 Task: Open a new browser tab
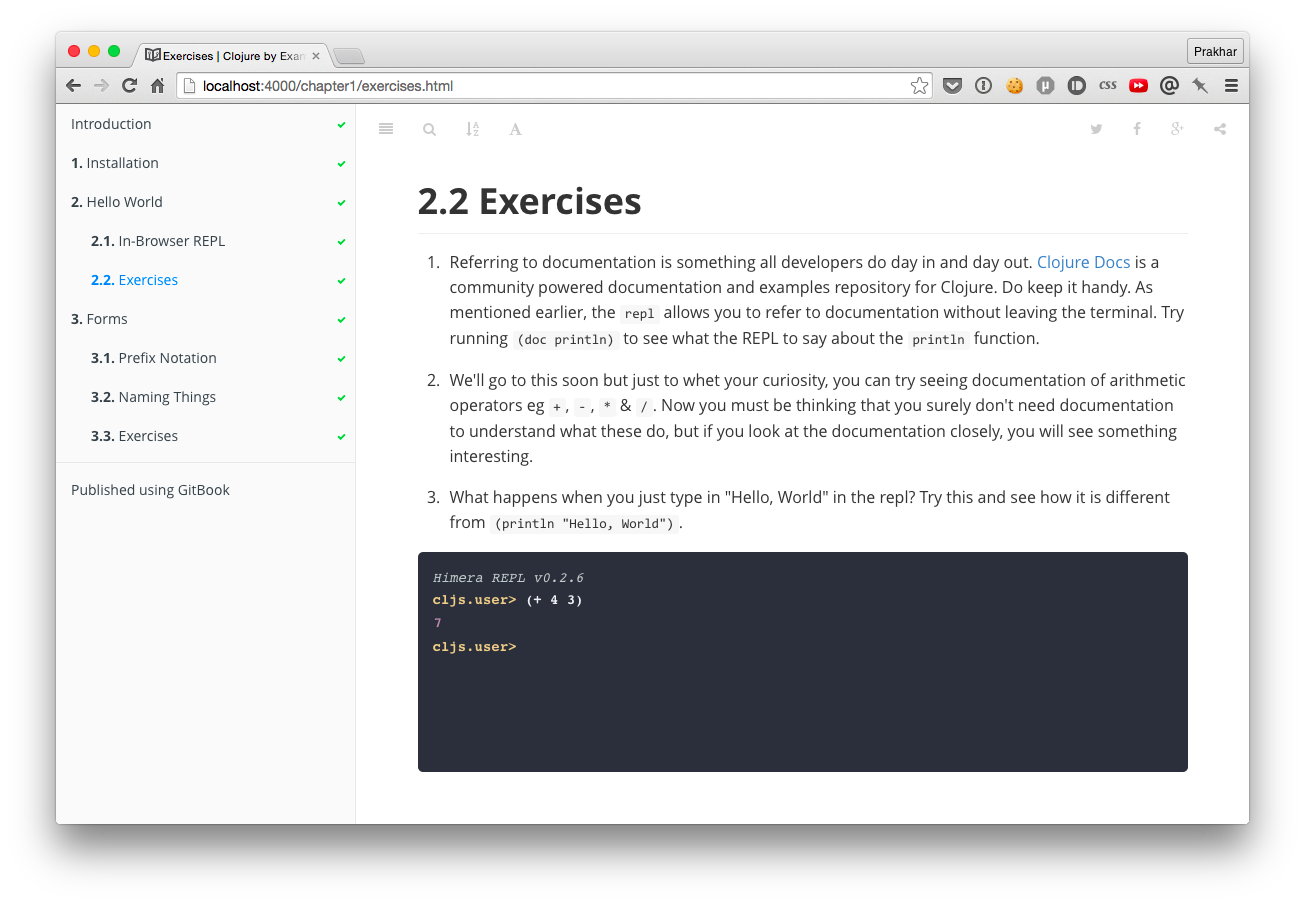pyautogui.click(x=349, y=56)
